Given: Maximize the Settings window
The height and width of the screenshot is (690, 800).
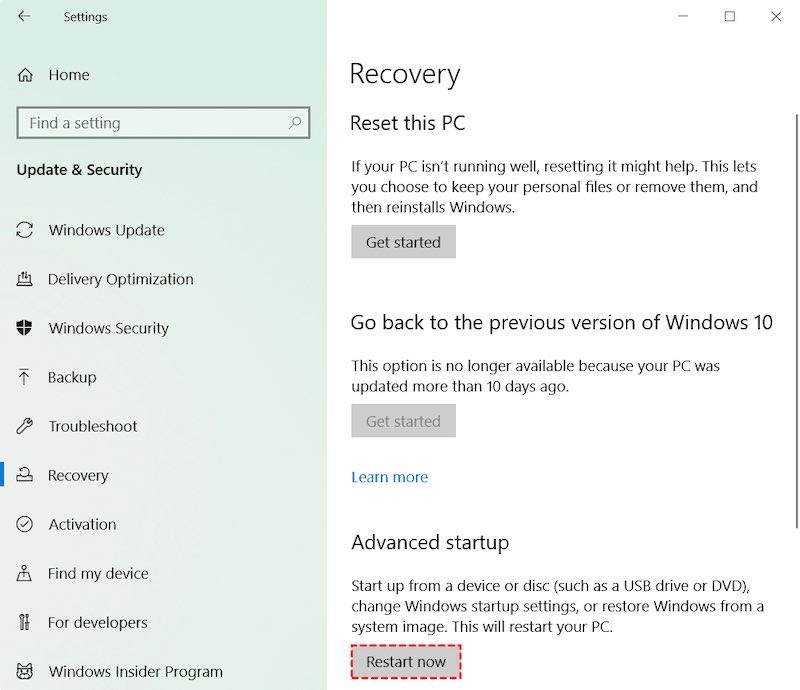Looking at the screenshot, I should pos(730,16).
